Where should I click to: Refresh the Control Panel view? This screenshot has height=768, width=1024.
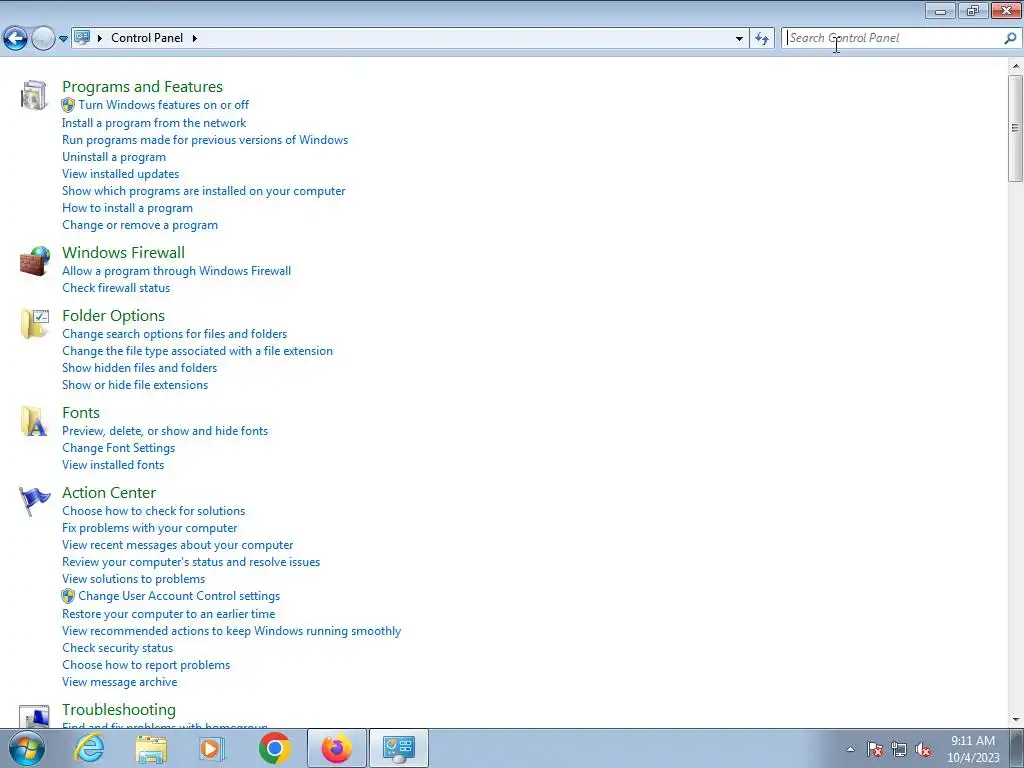(x=762, y=39)
